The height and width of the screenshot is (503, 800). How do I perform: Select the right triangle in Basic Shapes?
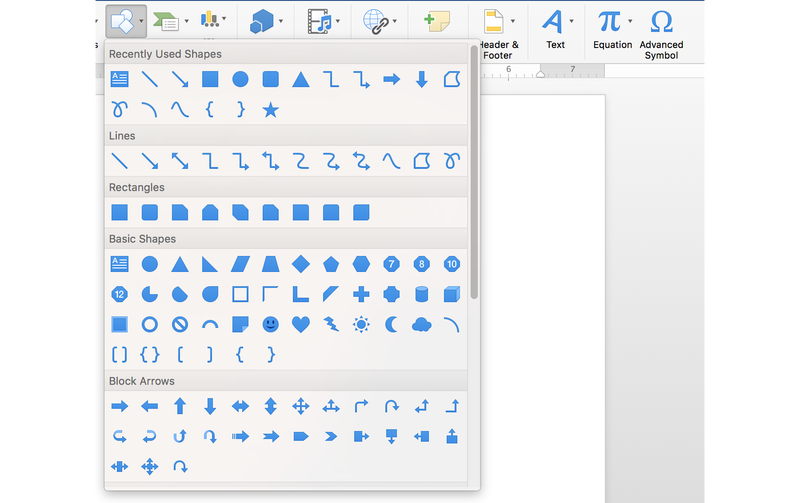click(210, 264)
